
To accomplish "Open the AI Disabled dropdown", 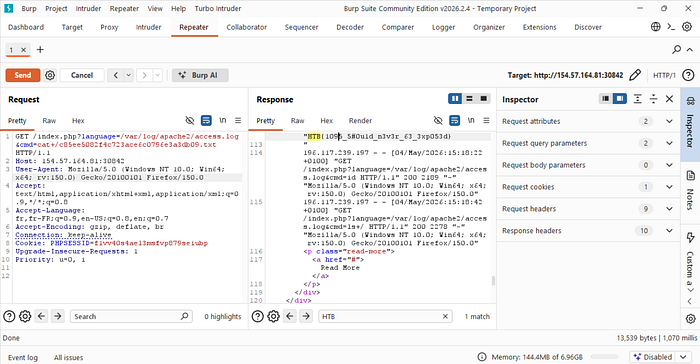I will tap(660, 357).
